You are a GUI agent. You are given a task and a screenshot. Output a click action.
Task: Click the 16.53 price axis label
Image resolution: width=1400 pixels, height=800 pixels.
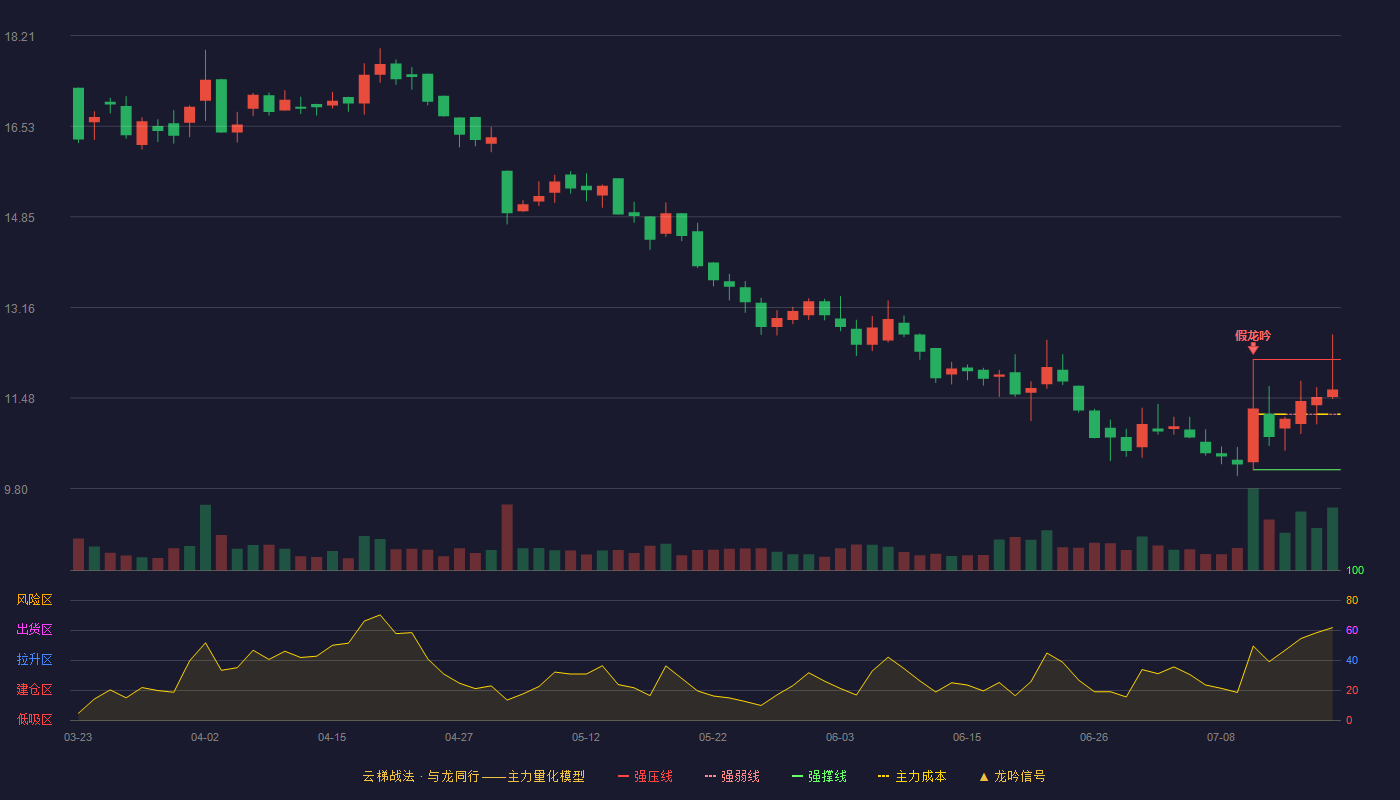pos(20,128)
